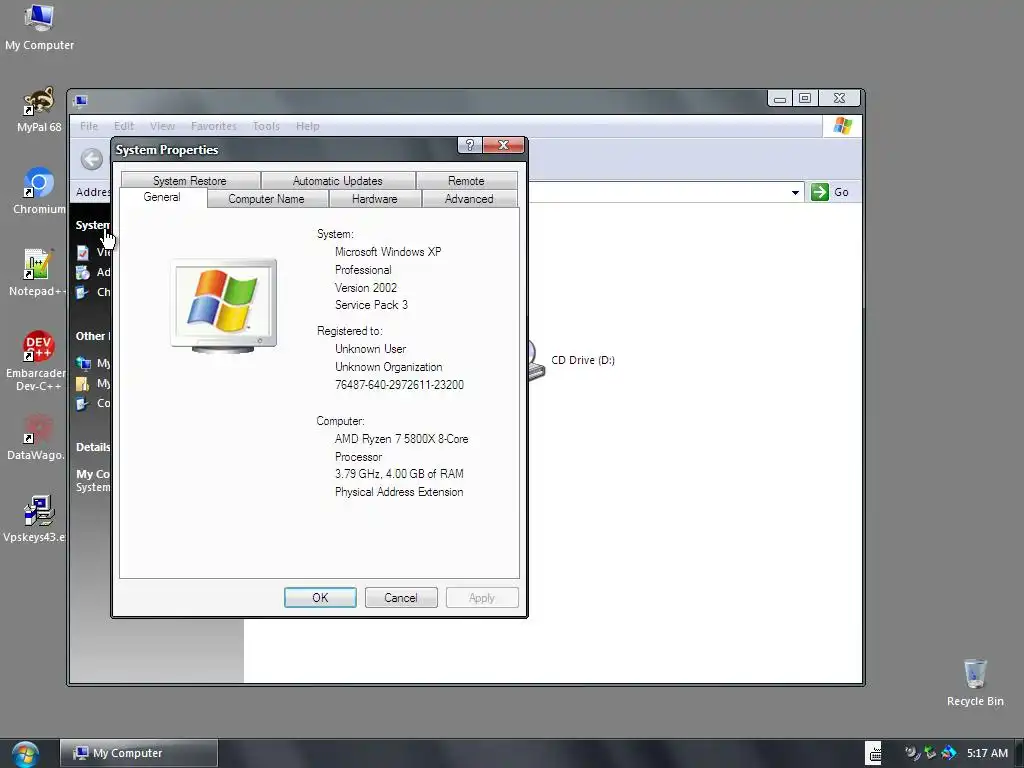The width and height of the screenshot is (1024, 768).
Task: Switch to the Automatic Updates tab
Action: [338, 181]
